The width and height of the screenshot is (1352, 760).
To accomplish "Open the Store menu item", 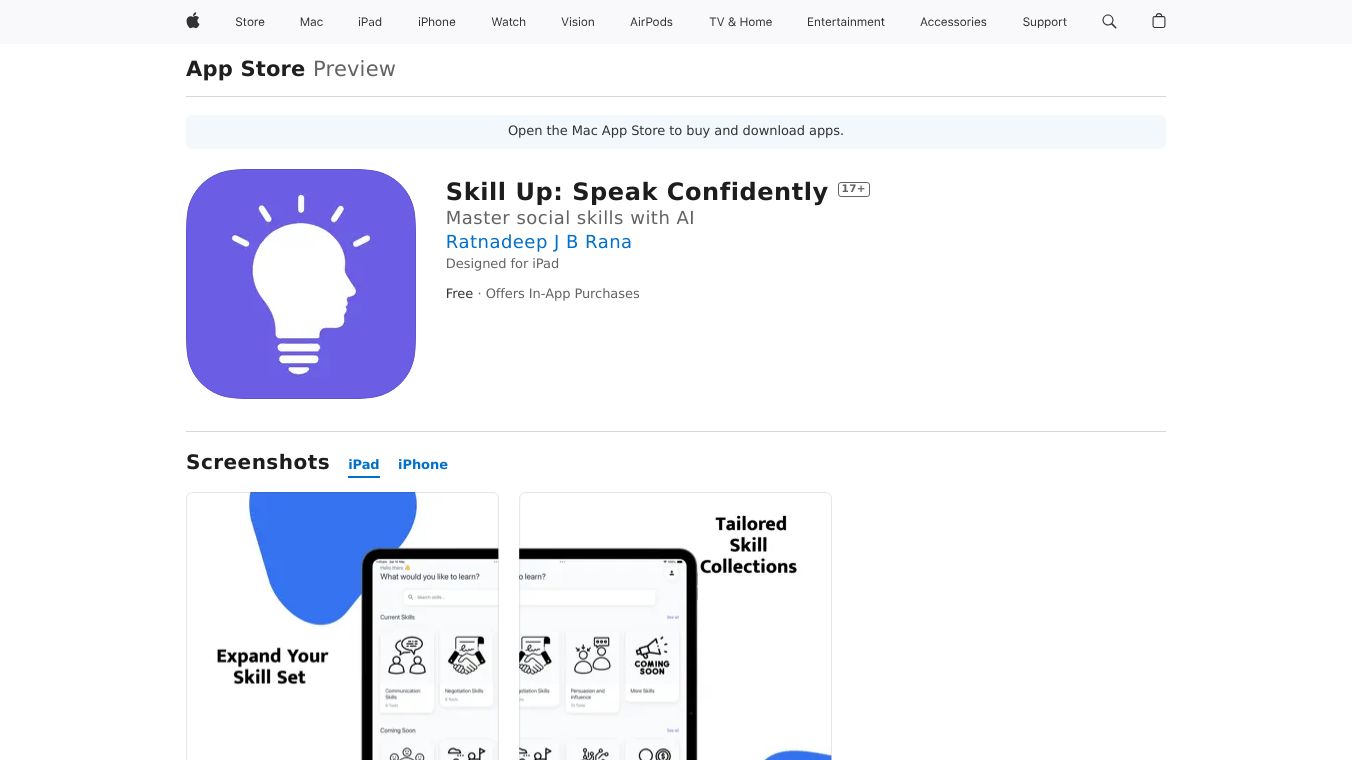I will 250,22.
